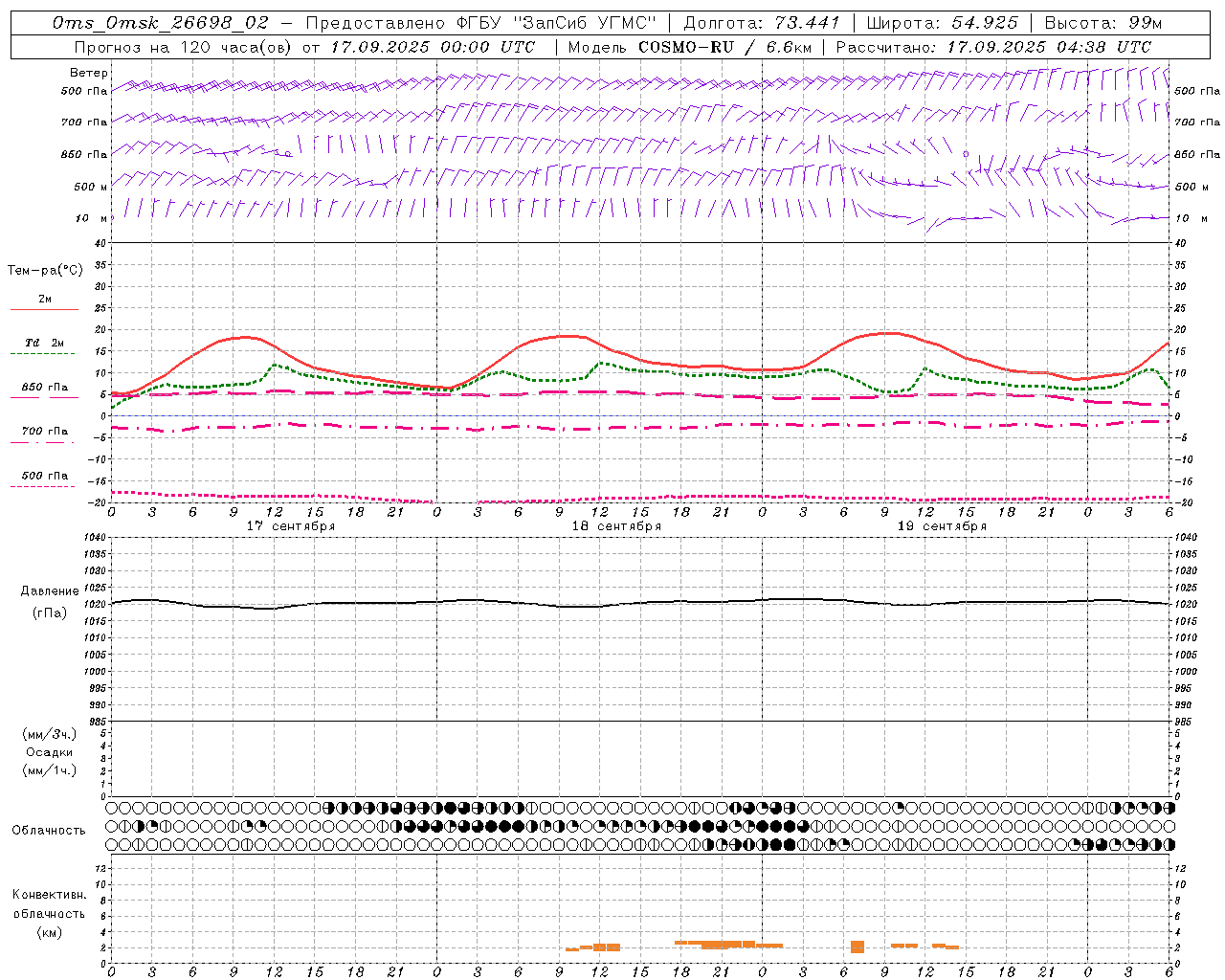
Task: Click the Высота: 99м header value
Action: point(1103,23)
